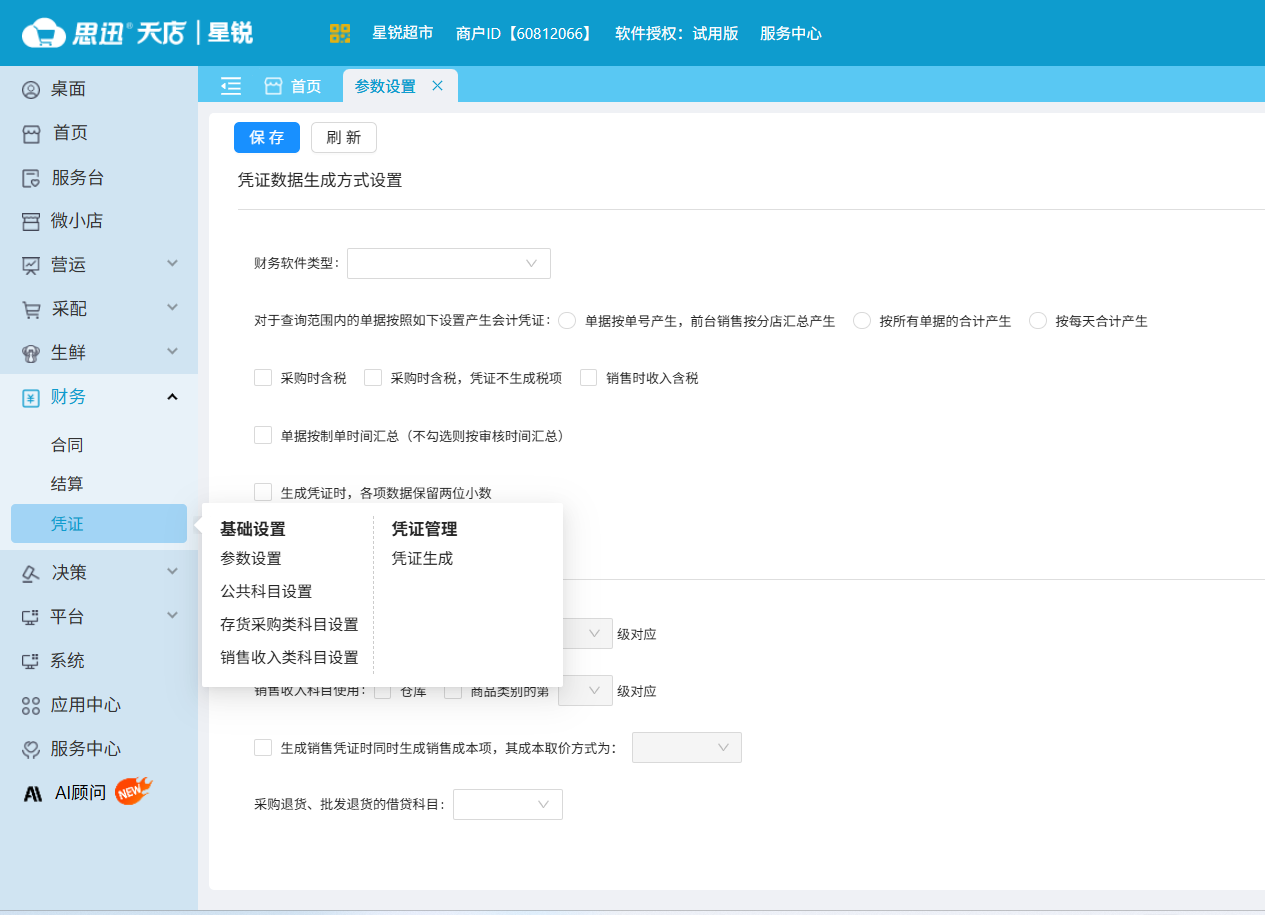The height and width of the screenshot is (915, 1265).
Task: Collapse sidebar with the menu fold icon
Action: pyautogui.click(x=231, y=86)
